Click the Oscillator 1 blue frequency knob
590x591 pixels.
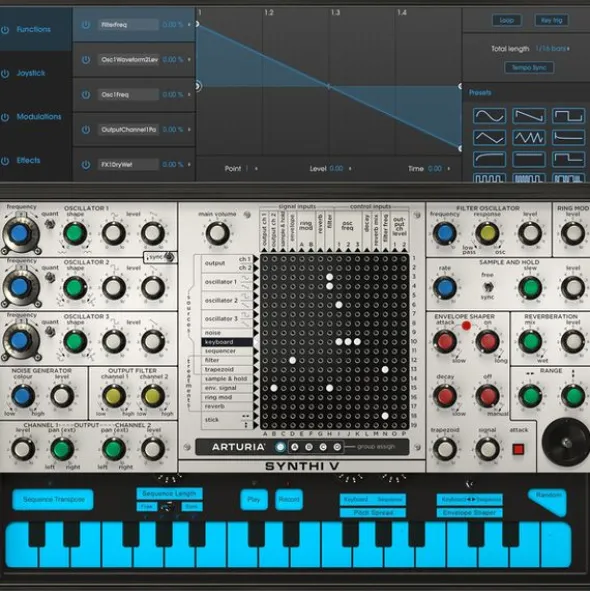20,234
